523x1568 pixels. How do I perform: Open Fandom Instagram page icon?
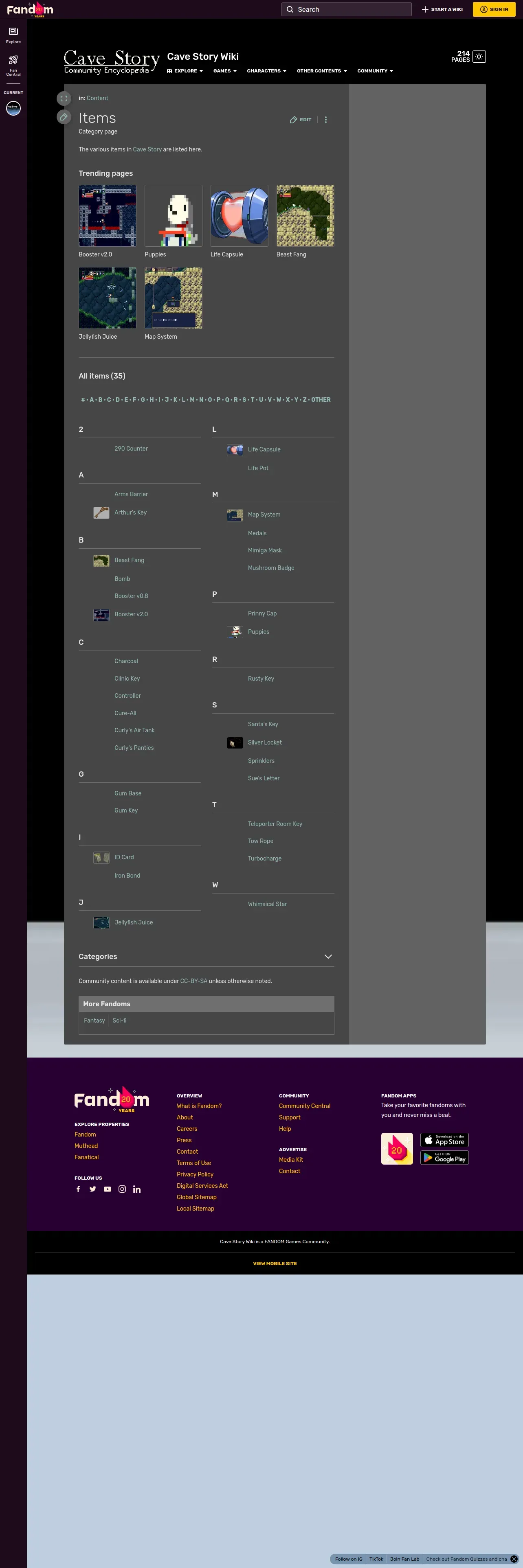click(x=122, y=1189)
